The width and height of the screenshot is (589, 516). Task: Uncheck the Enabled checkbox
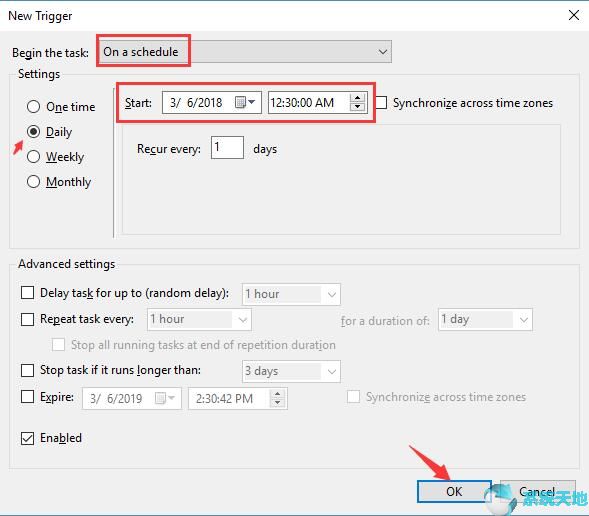[27, 438]
